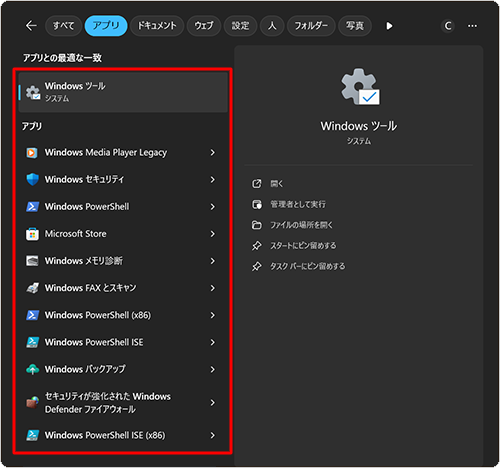Expand the PowerShell ISE (x86) chevron

pyautogui.click(x=213, y=435)
